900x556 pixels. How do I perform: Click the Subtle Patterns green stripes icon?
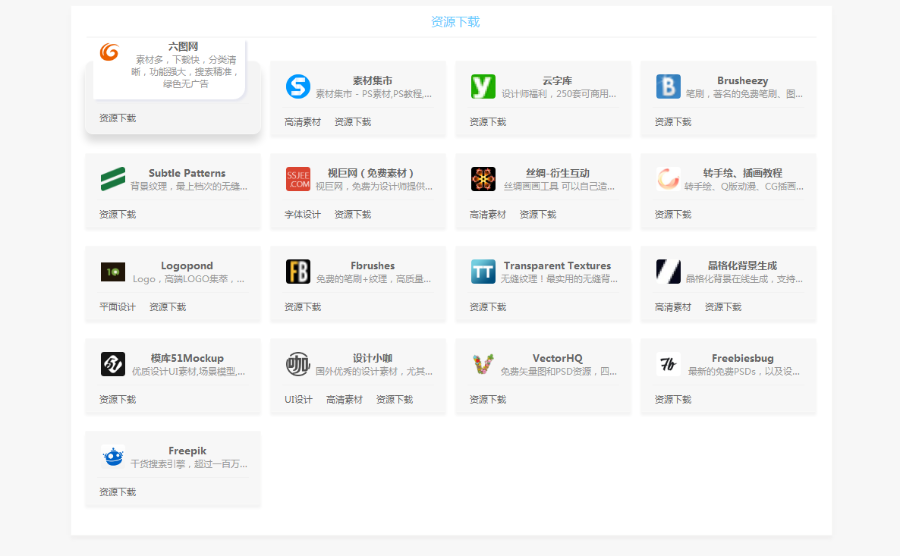[x=113, y=179]
